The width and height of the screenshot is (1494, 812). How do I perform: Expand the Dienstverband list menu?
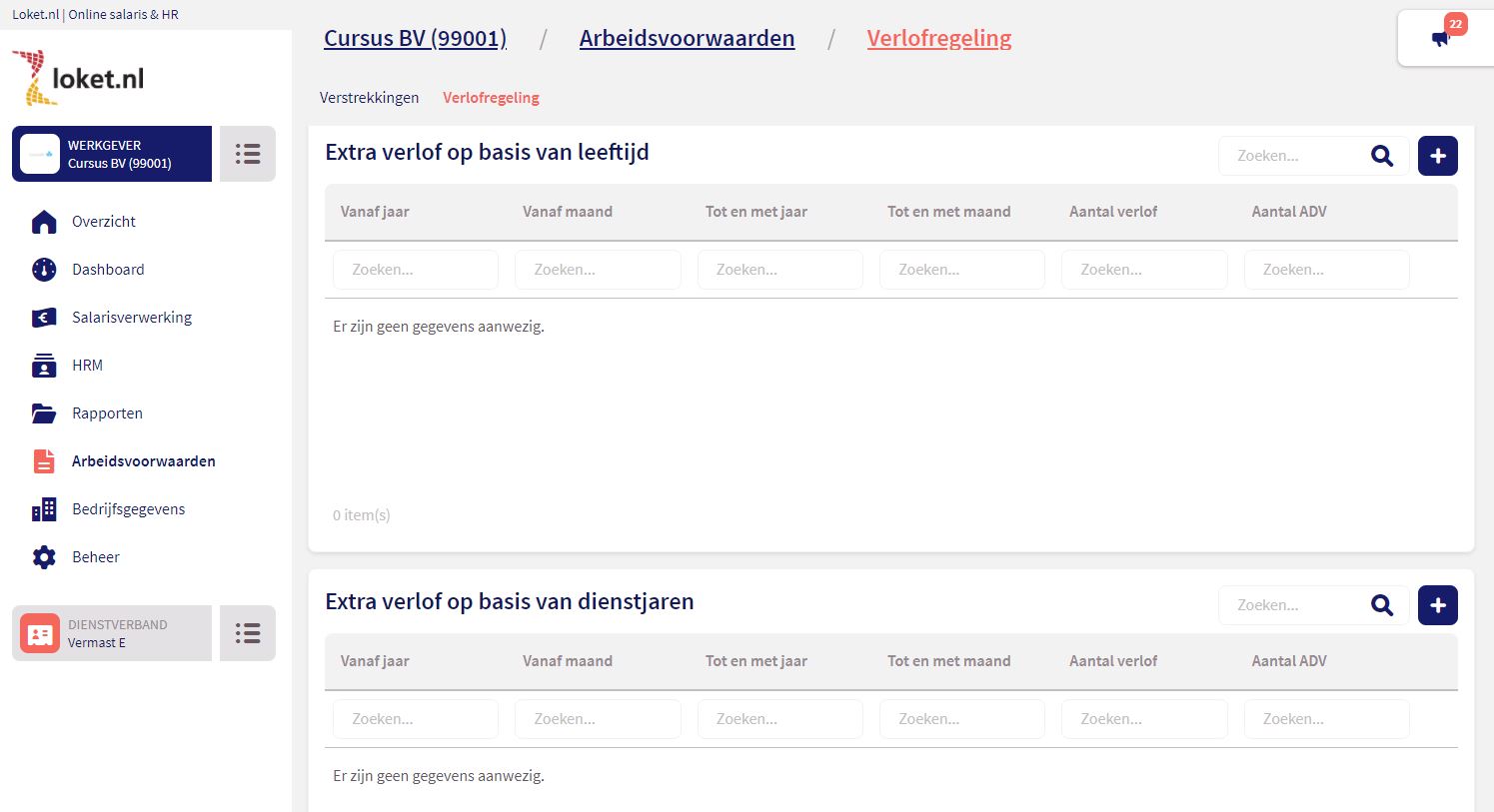click(x=248, y=633)
